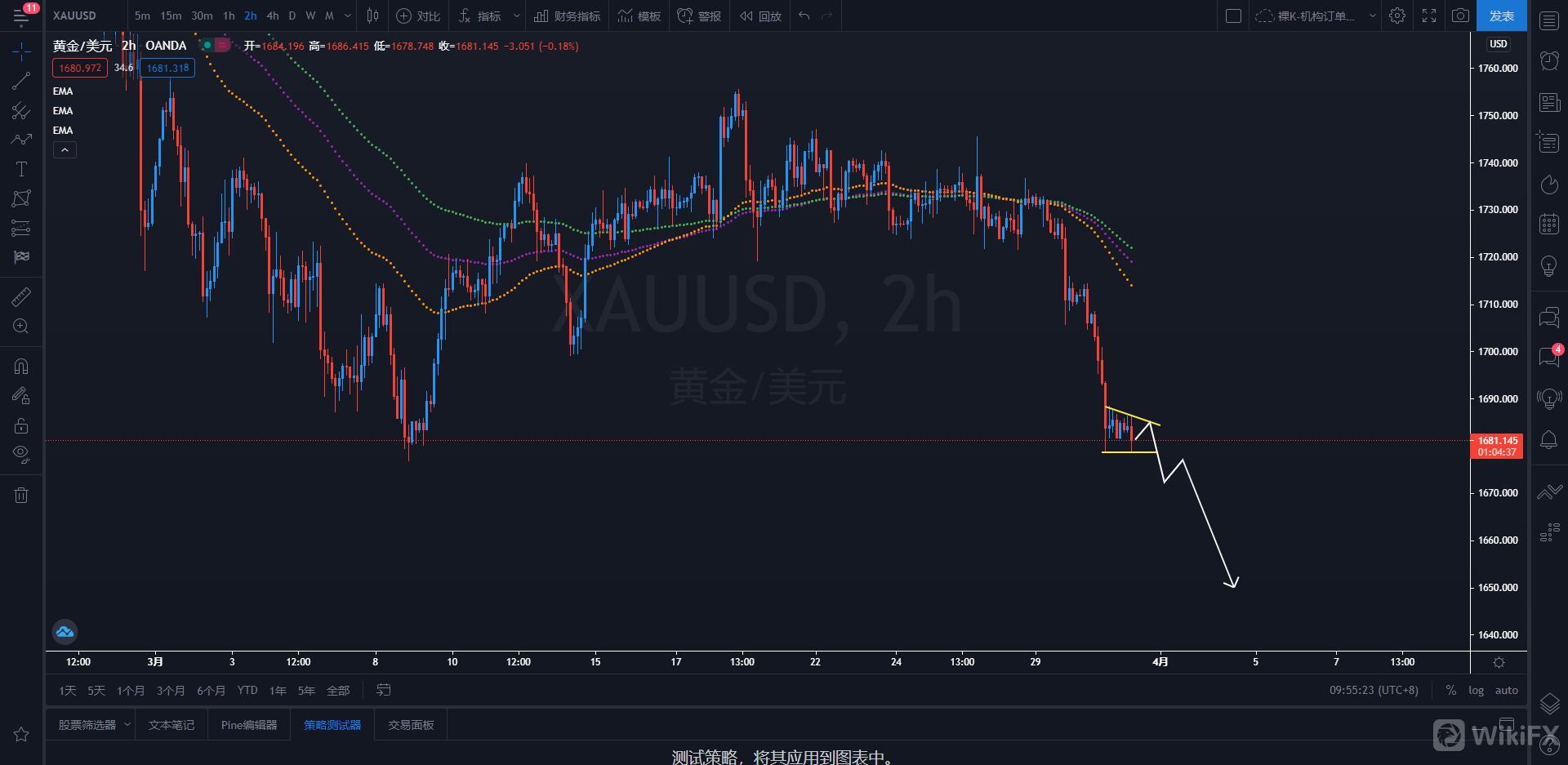Create an alert with 警报 button

tap(699, 16)
